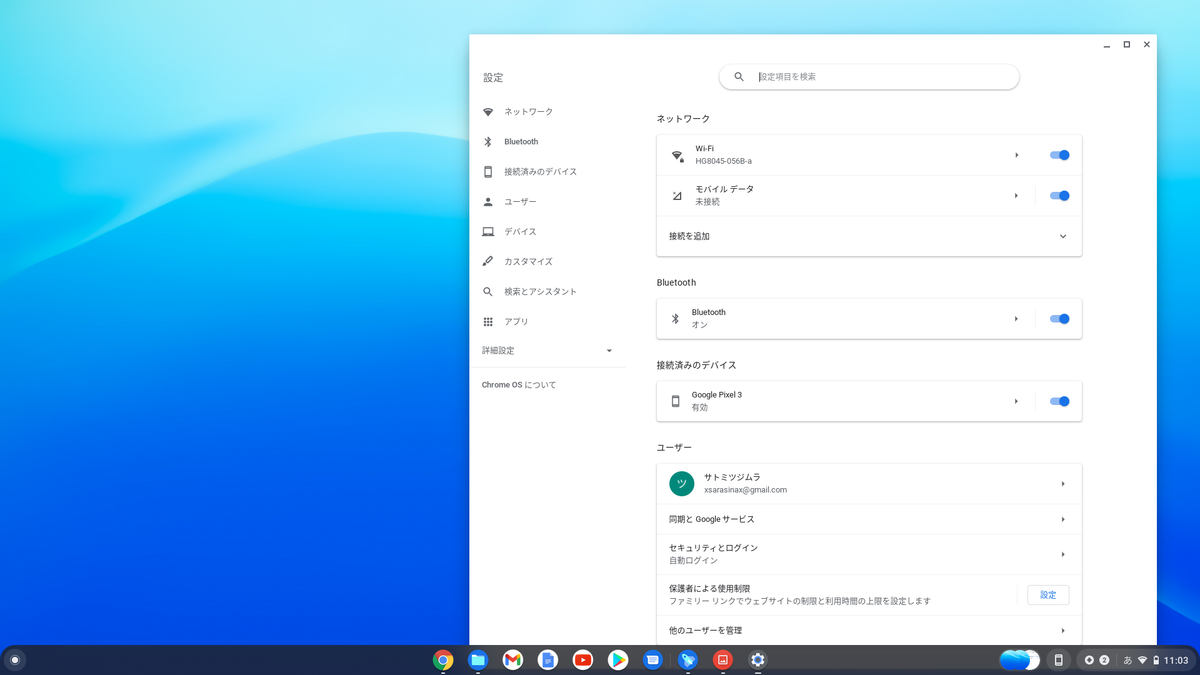The height and width of the screenshot is (675, 1200).
Task: Click the Bluetooth icon in Bluetooth card
Action: 675,319
